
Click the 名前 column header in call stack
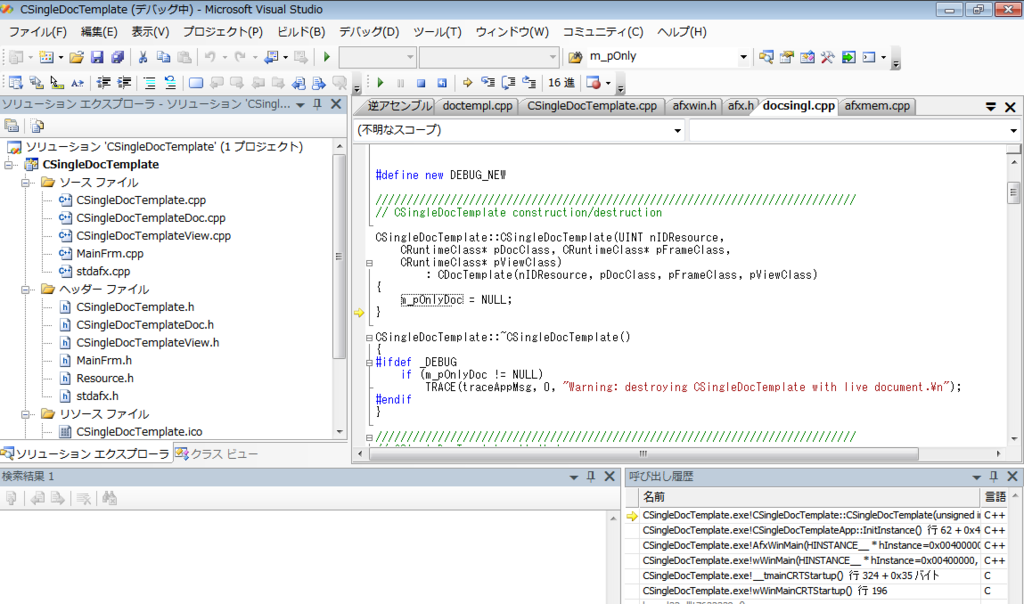(x=810, y=497)
